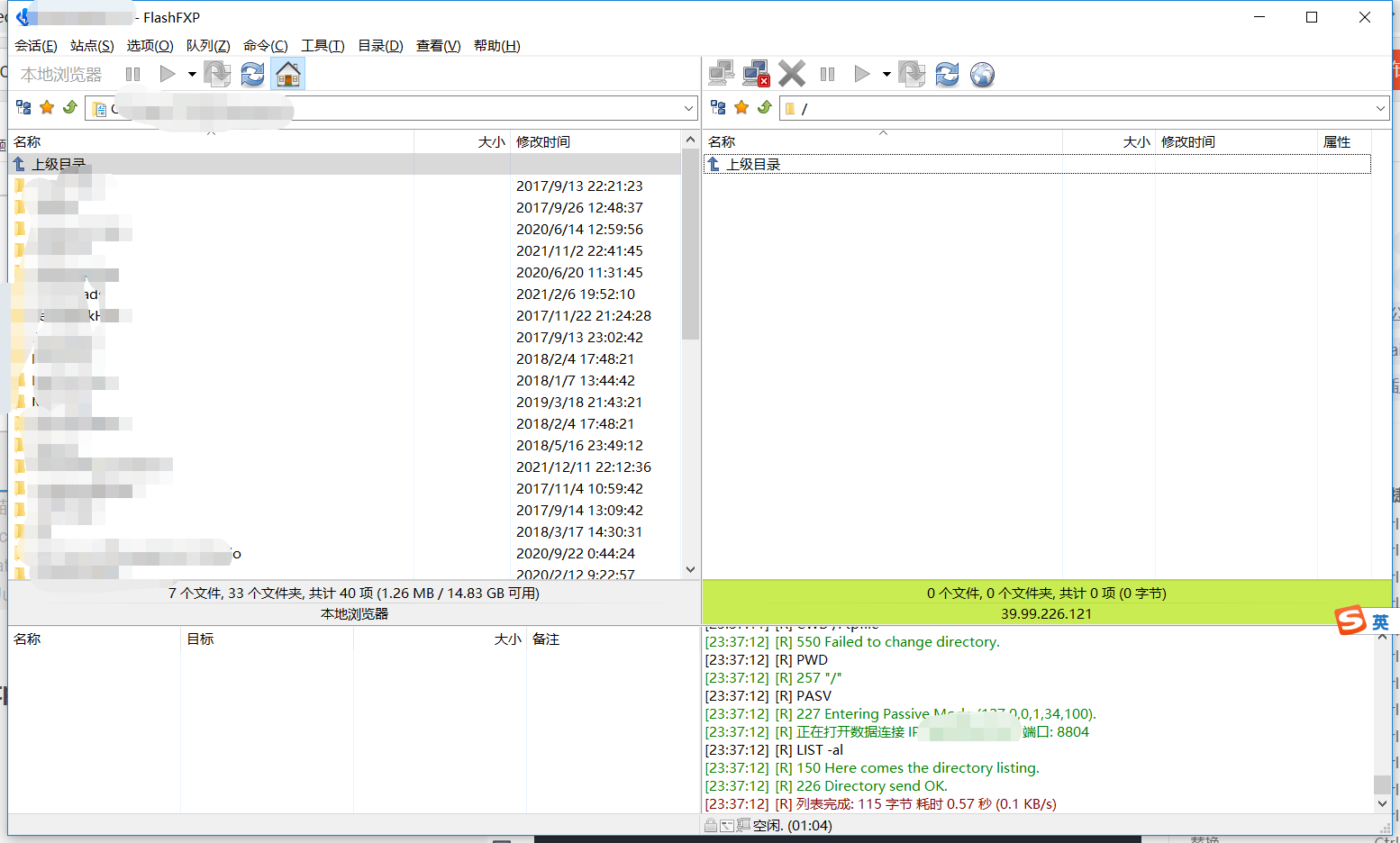Toggle the remote folder tree view
1400x843 pixels.
[717, 107]
